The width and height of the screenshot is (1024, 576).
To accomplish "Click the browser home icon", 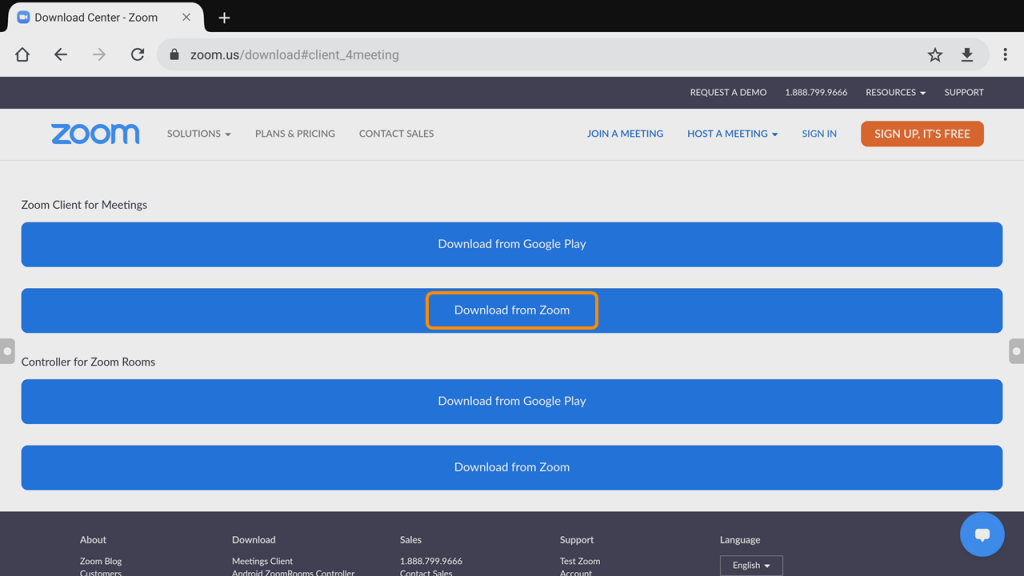I will click(x=21, y=55).
